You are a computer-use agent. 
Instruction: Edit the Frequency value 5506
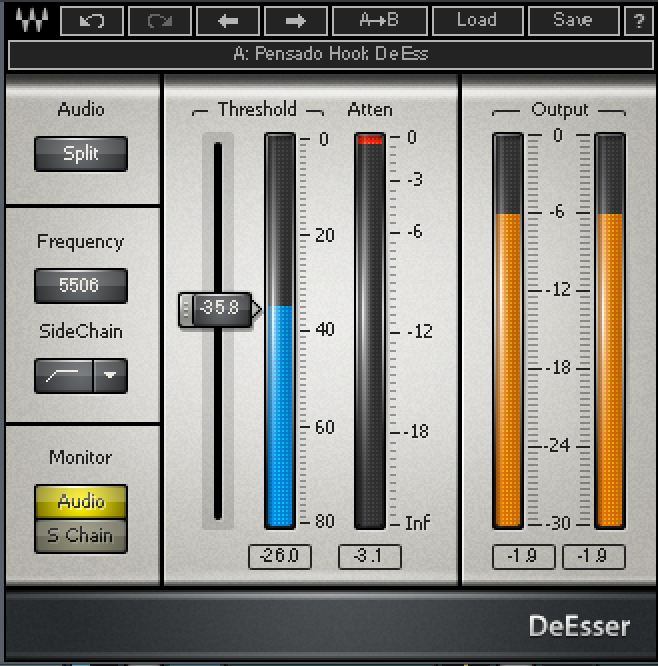point(81,285)
